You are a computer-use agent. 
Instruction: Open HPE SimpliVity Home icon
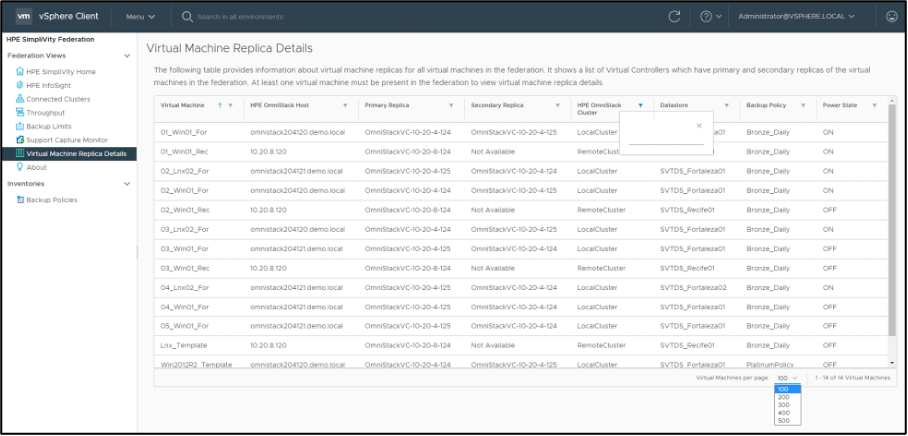20,72
